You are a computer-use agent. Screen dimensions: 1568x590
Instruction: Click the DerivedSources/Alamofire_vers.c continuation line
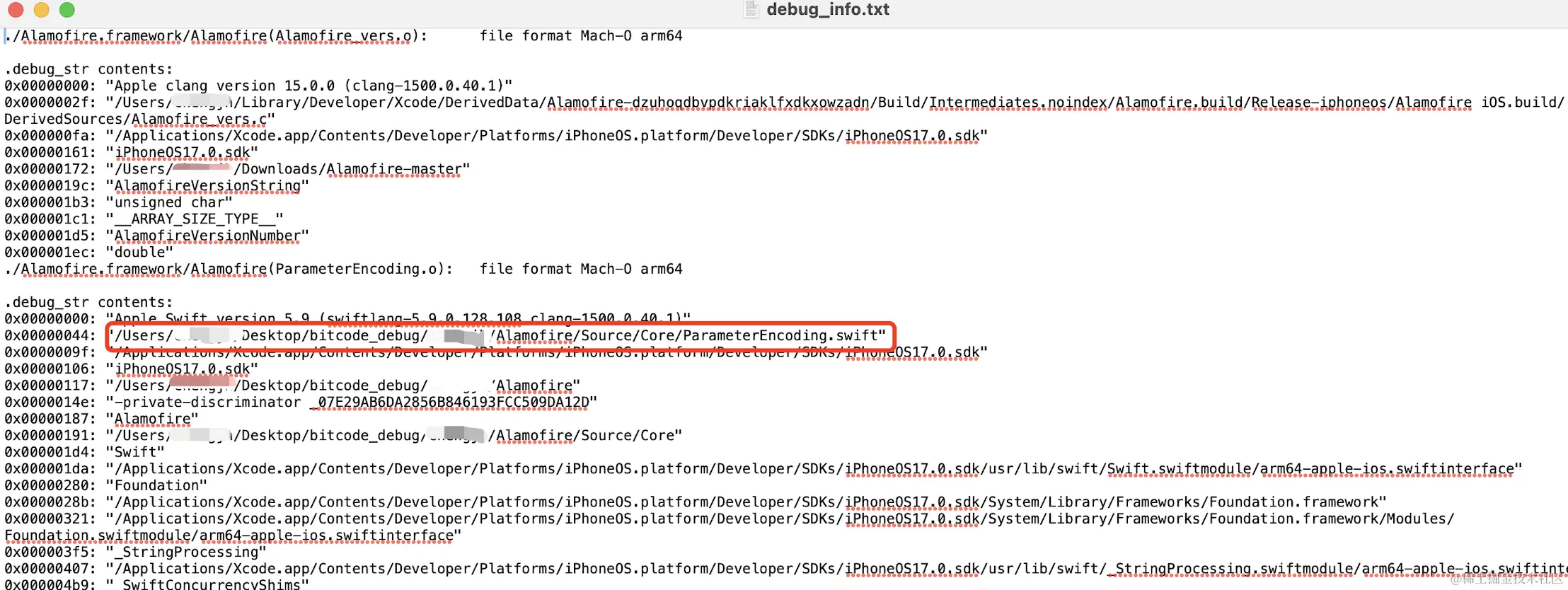[139, 119]
